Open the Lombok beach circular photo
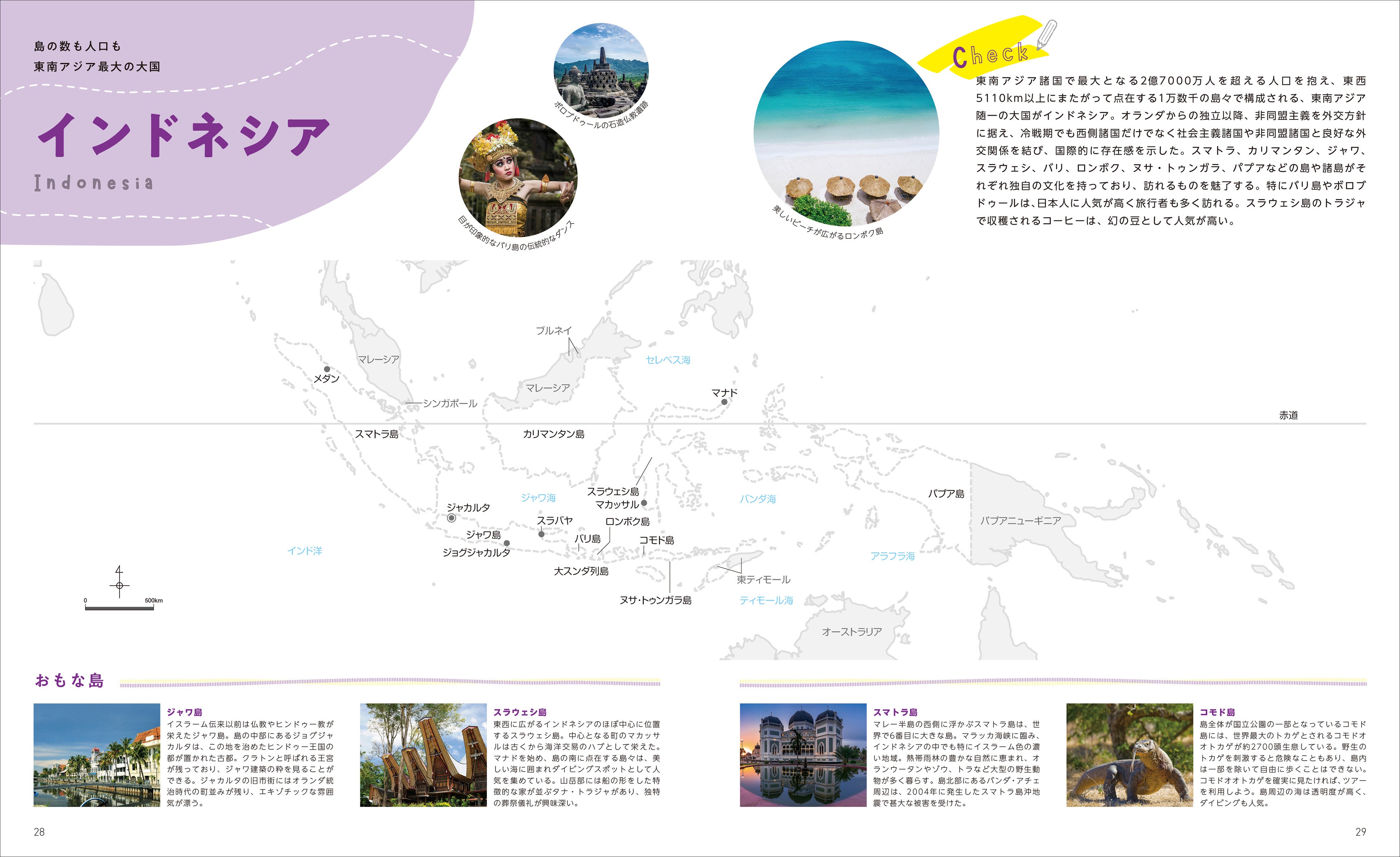This screenshot has height=857, width=1400. (x=846, y=134)
